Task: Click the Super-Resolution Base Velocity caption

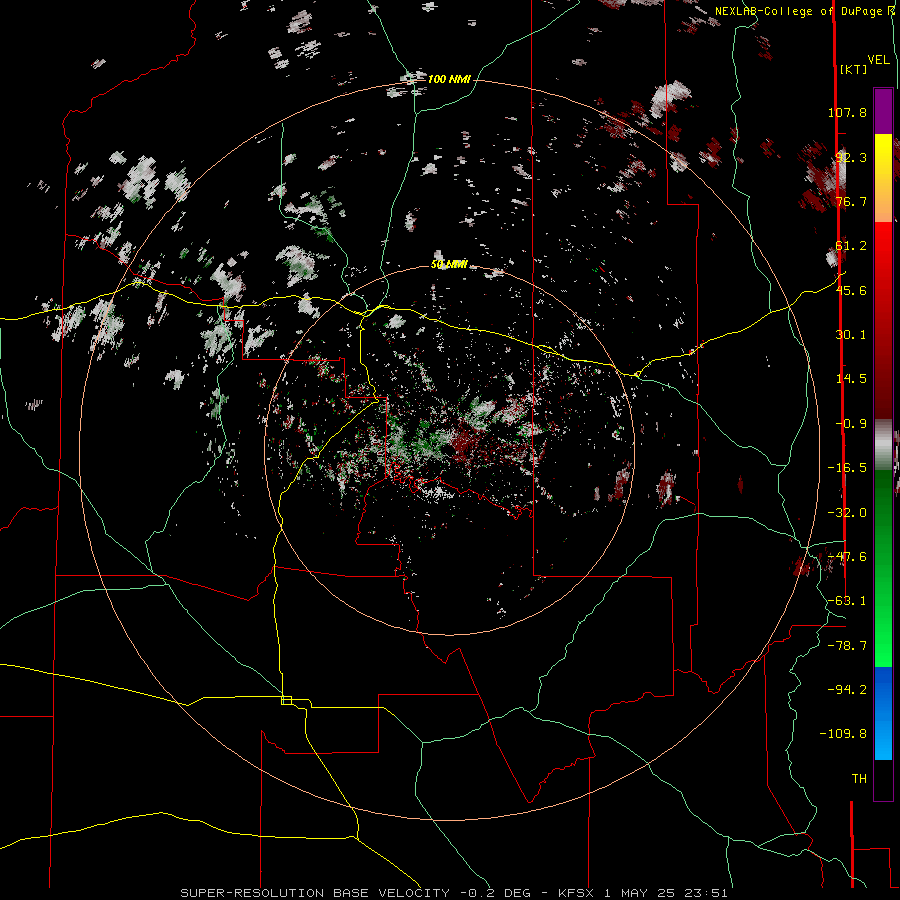Action: tap(454, 893)
